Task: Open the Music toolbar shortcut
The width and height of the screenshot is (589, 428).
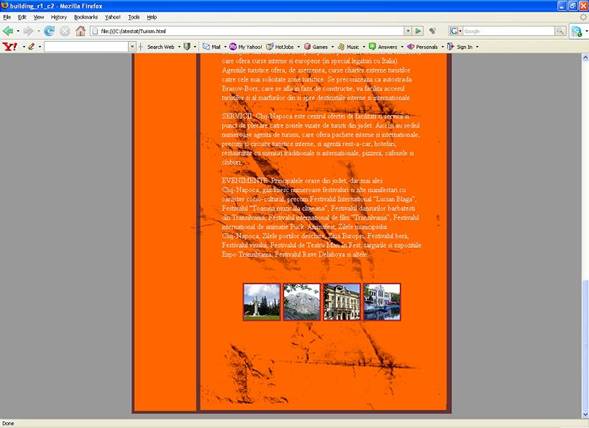Action: click(x=349, y=47)
